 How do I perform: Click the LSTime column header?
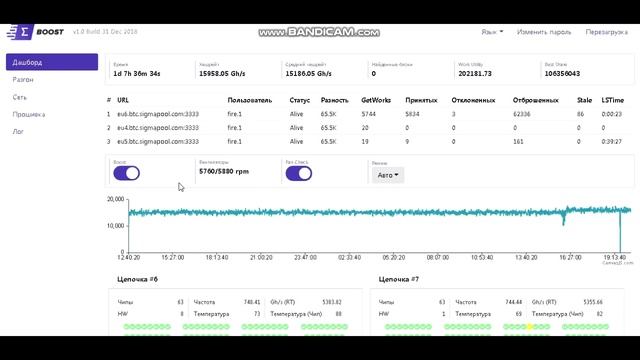(613, 100)
